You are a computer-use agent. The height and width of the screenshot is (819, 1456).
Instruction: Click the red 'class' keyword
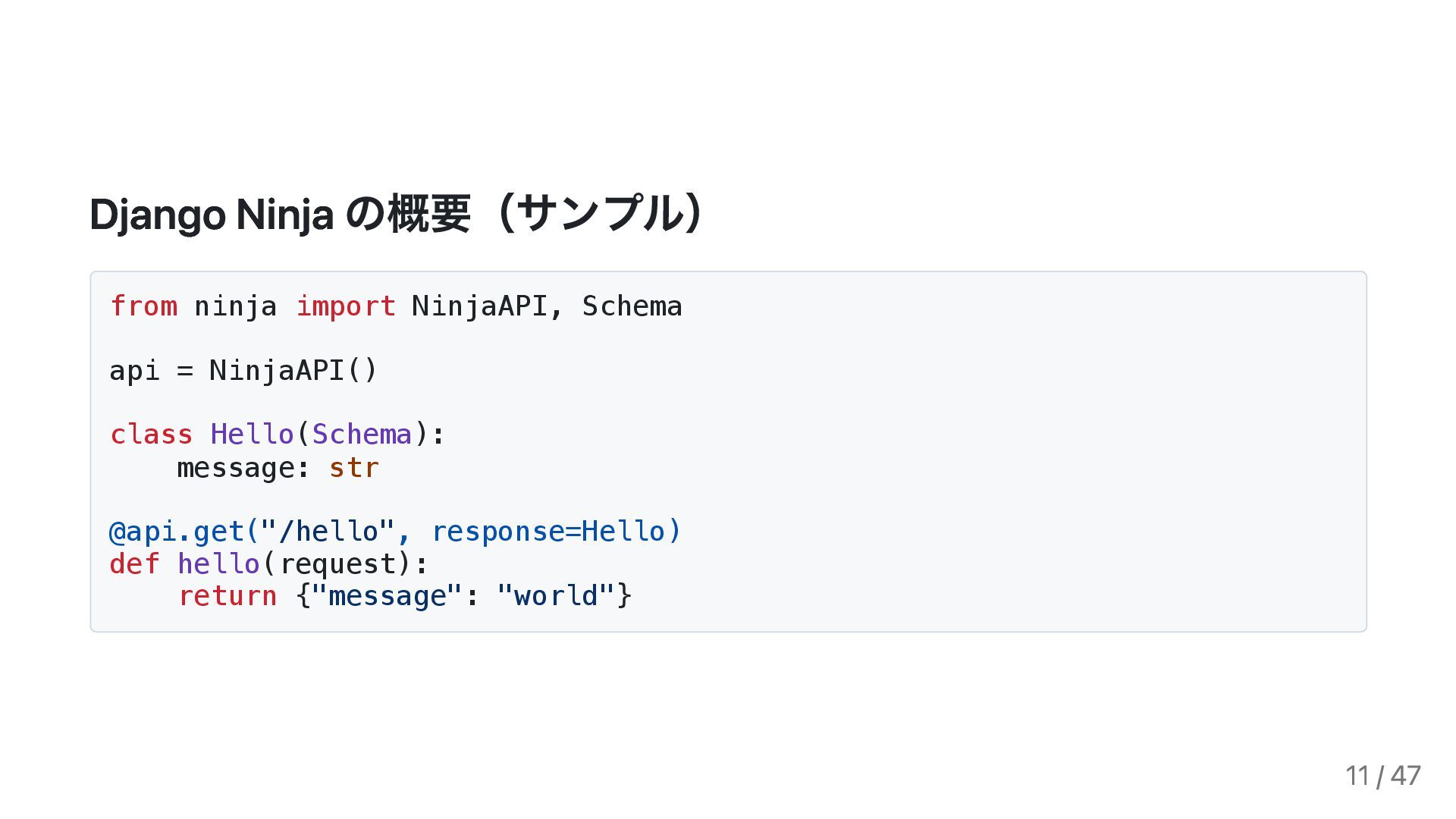(152, 435)
